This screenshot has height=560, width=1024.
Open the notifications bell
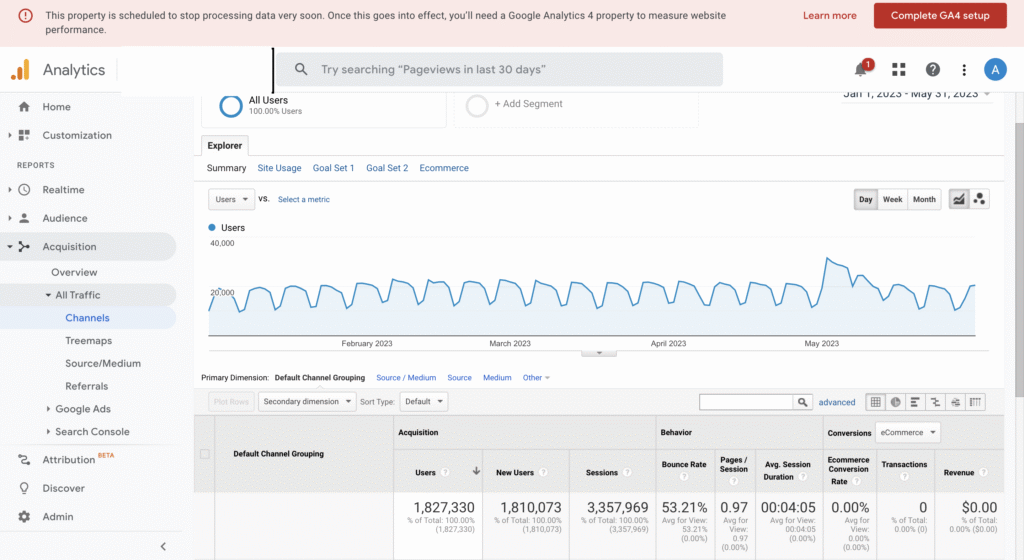point(861,70)
